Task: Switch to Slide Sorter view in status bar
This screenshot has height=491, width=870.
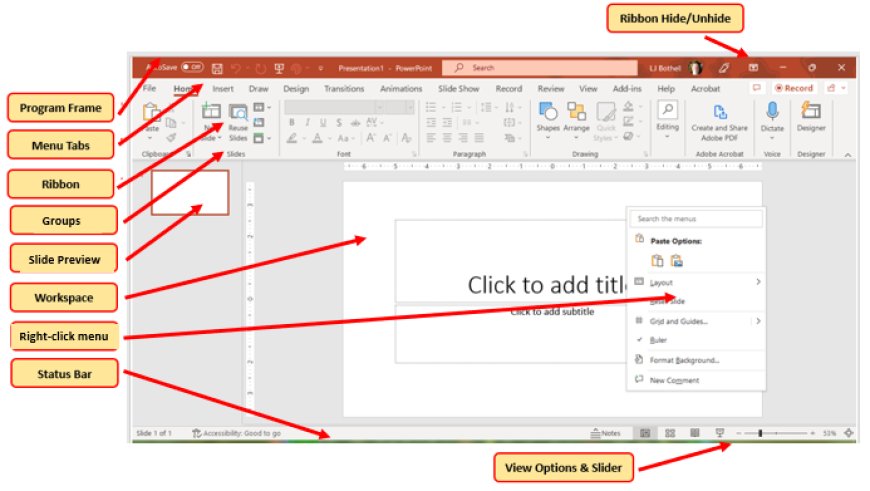Action: 669,433
